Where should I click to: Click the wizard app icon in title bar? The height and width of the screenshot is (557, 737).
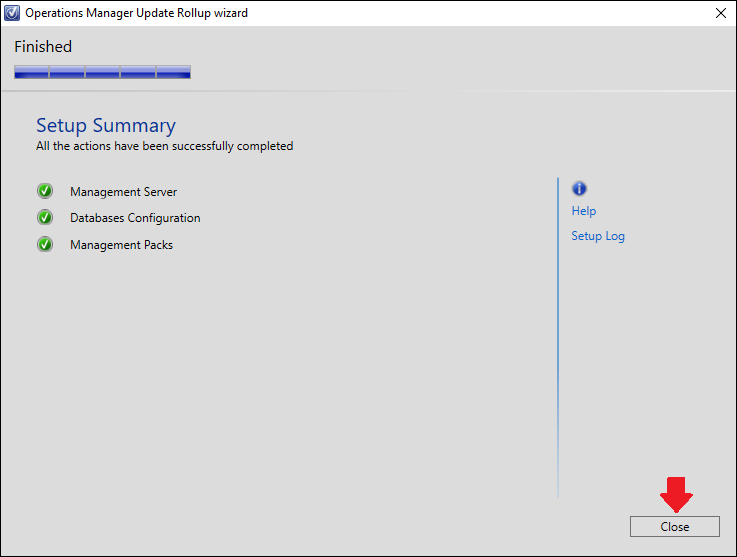(x=12, y=13)
